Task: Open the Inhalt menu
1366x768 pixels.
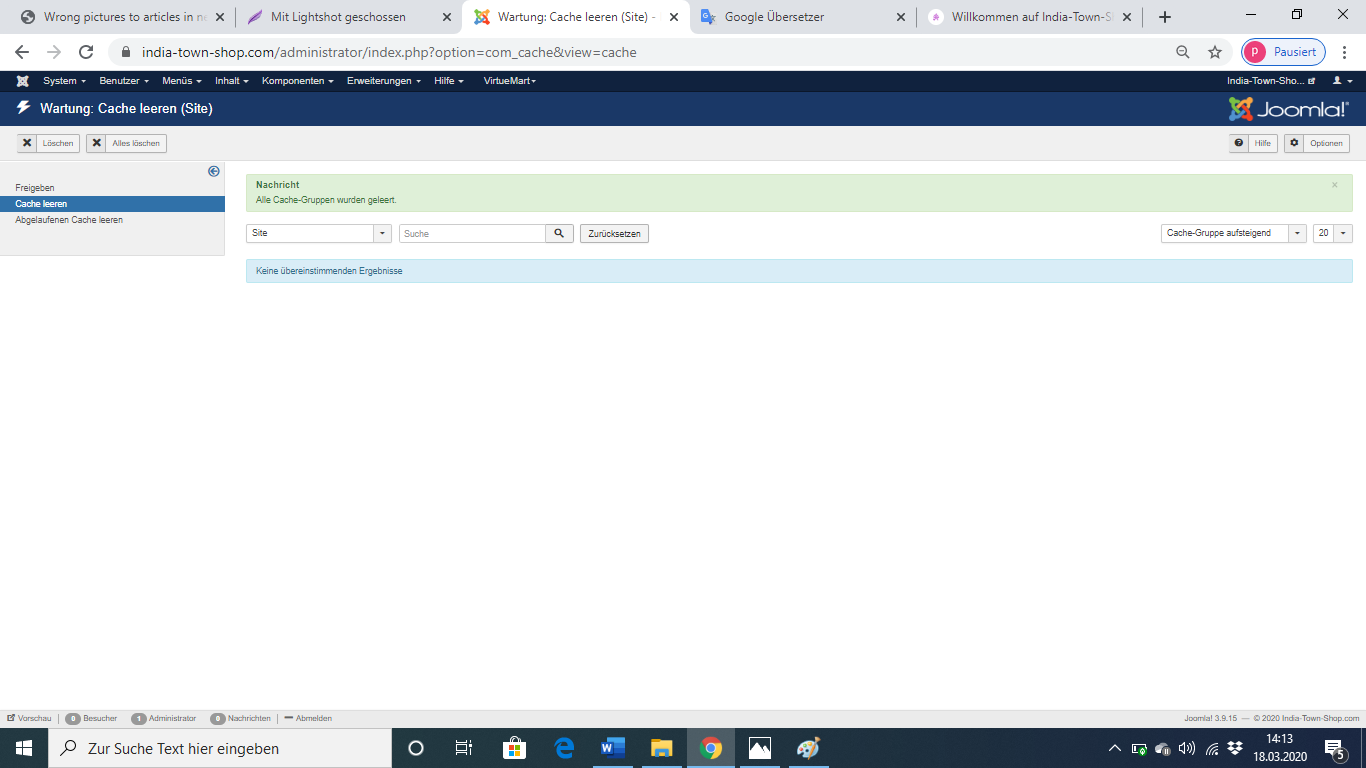Action: [x=232, y=81]
